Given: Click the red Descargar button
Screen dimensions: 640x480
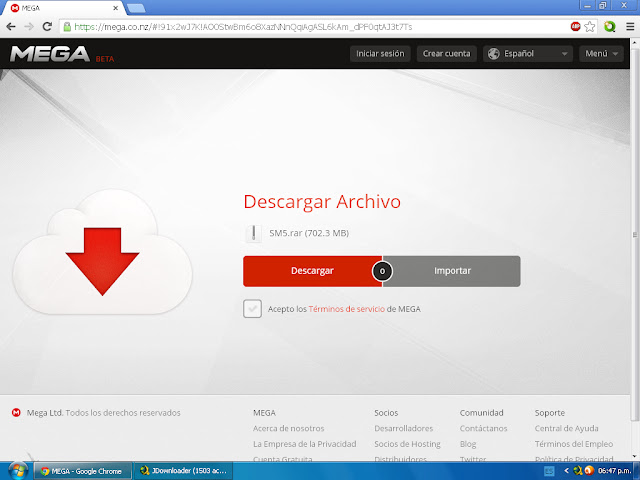Looking at the screenshot, I should (x=312, y=271).
